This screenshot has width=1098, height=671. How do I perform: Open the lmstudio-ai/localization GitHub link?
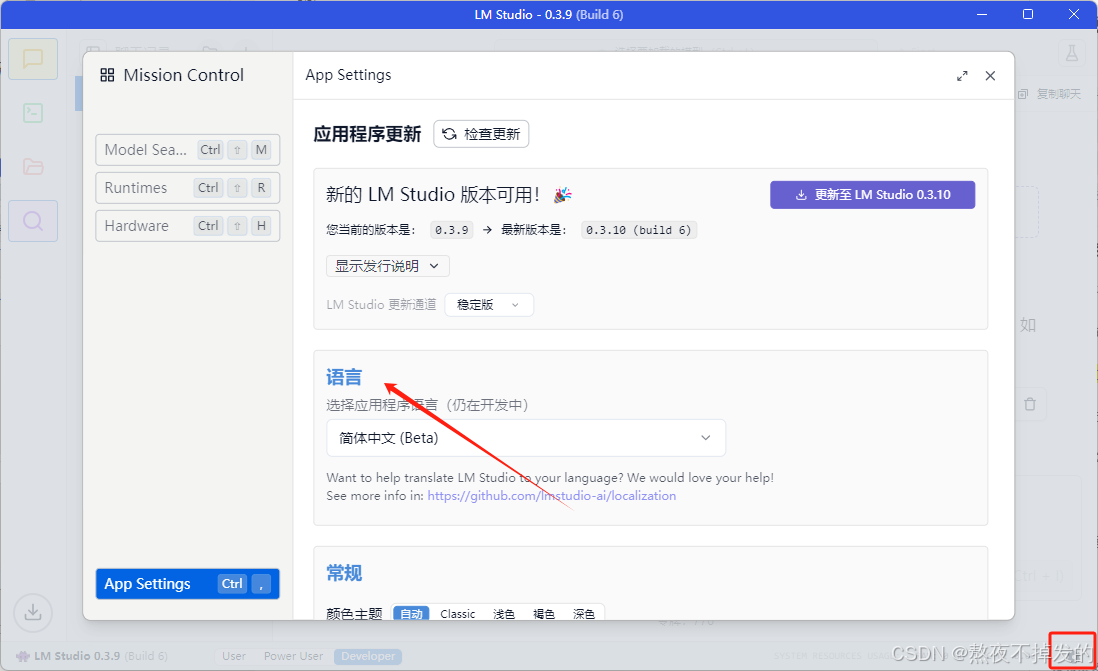tap(552, 496)
